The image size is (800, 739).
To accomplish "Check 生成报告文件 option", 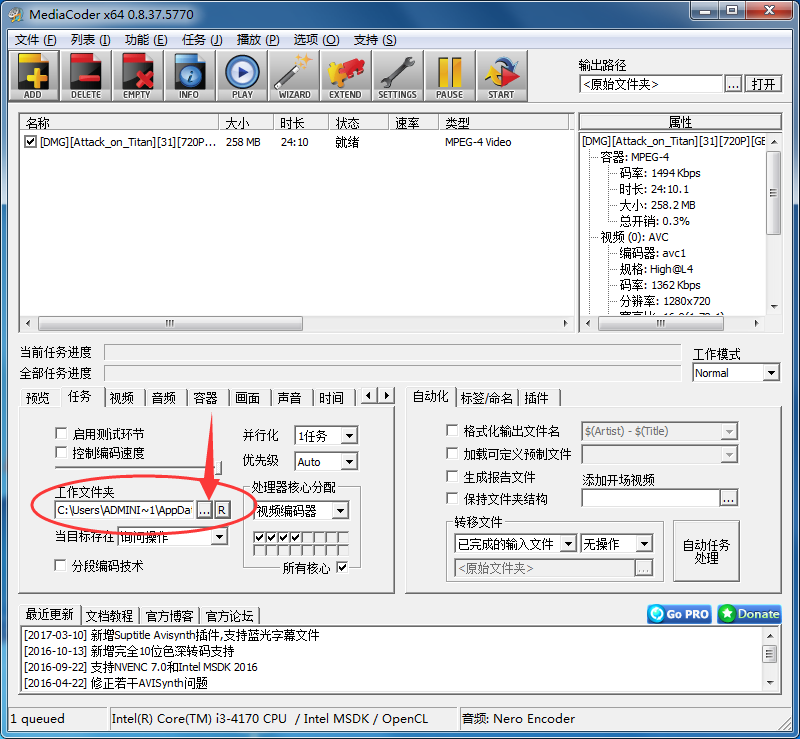I will [450, 476].
